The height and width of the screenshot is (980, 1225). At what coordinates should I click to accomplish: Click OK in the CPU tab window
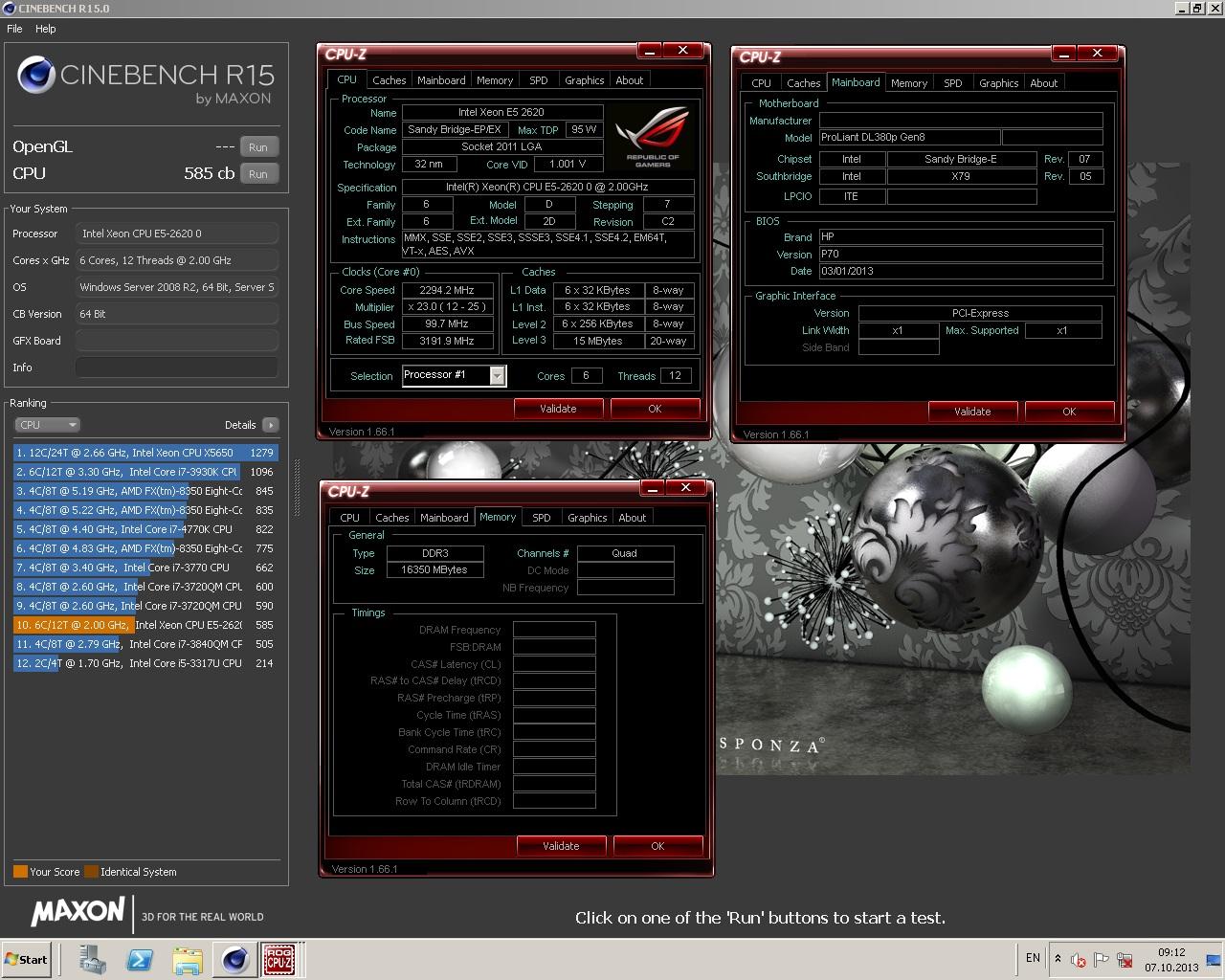click(x=655, y=409)
